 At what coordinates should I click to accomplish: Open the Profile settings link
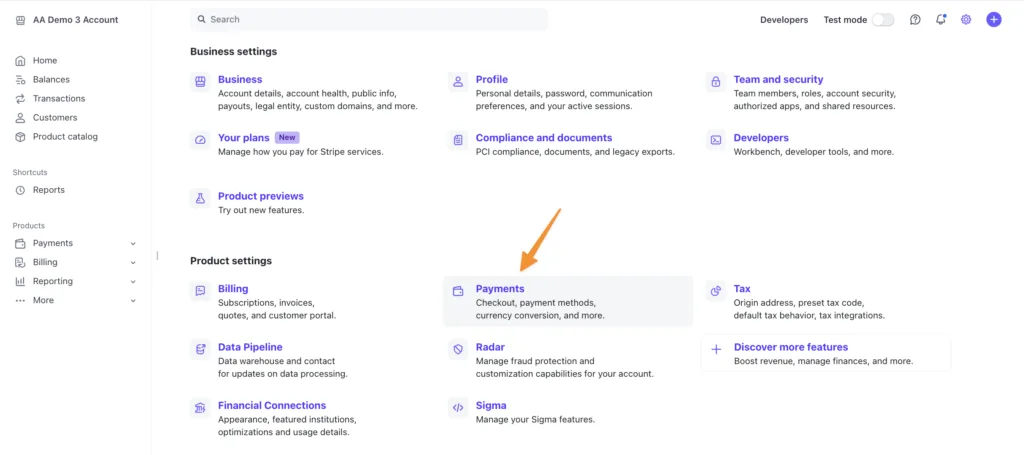pyautogui.click(x=492, y=80)
